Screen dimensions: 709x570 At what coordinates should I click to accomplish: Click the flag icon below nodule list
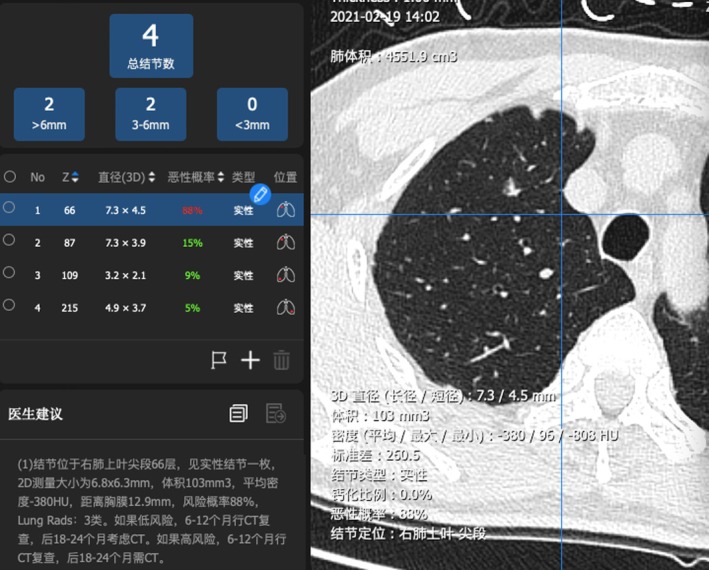pos(219,360)
